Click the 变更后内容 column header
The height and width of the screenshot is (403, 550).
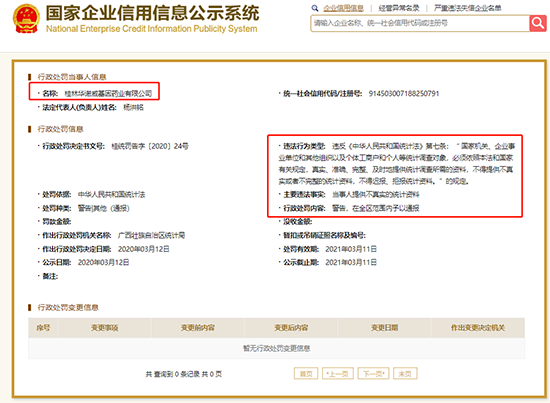tap(291, 328)
